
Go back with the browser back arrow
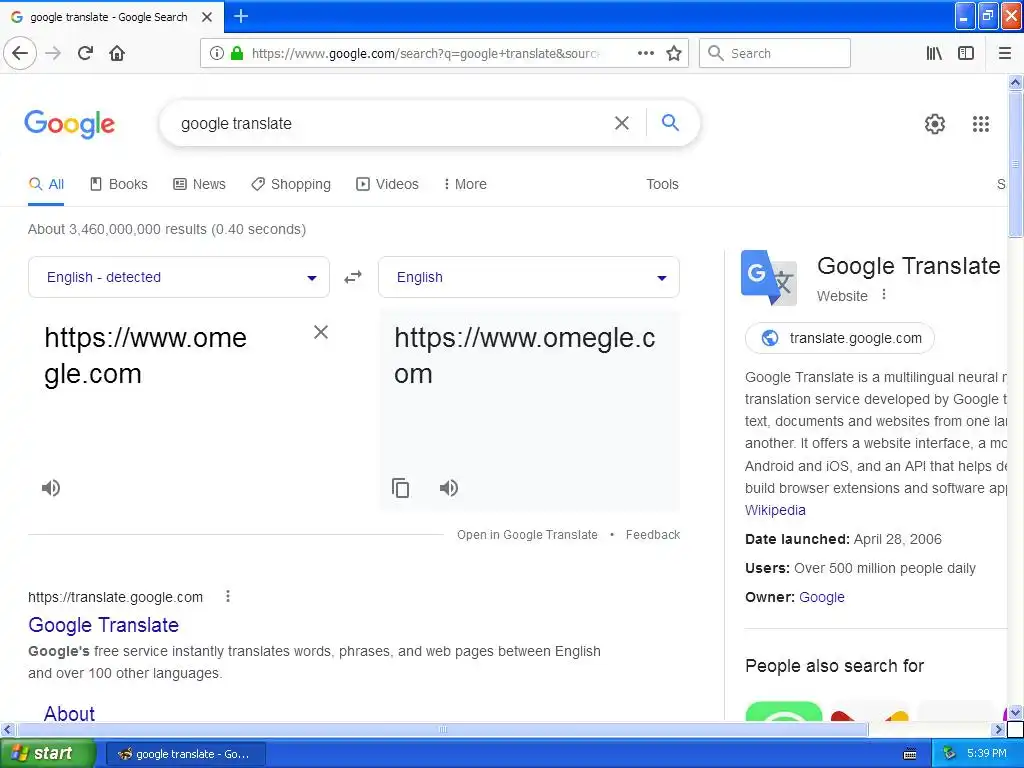click(x=20, y=53)
